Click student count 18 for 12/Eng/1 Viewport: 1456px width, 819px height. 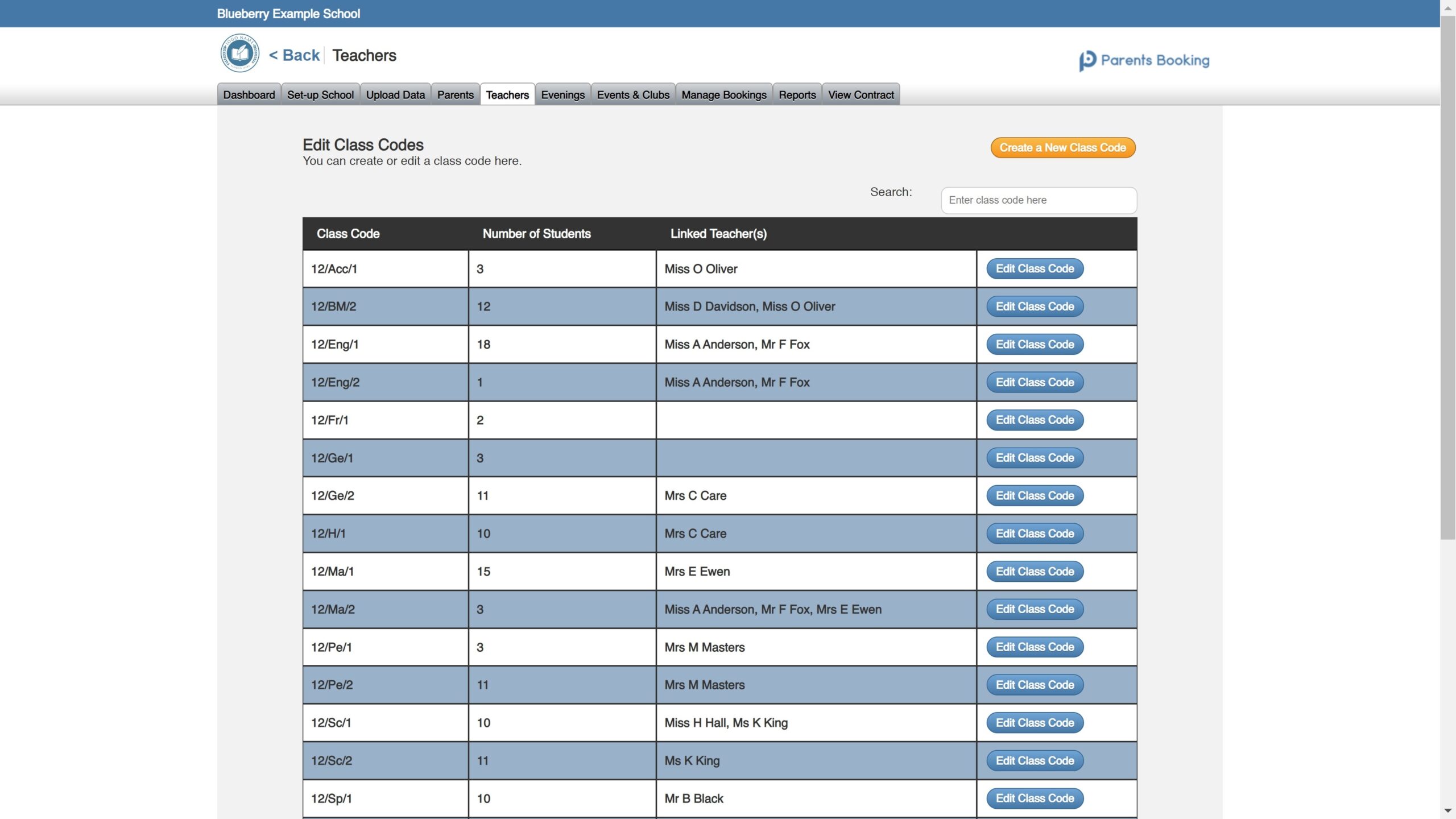coord(562,345)
